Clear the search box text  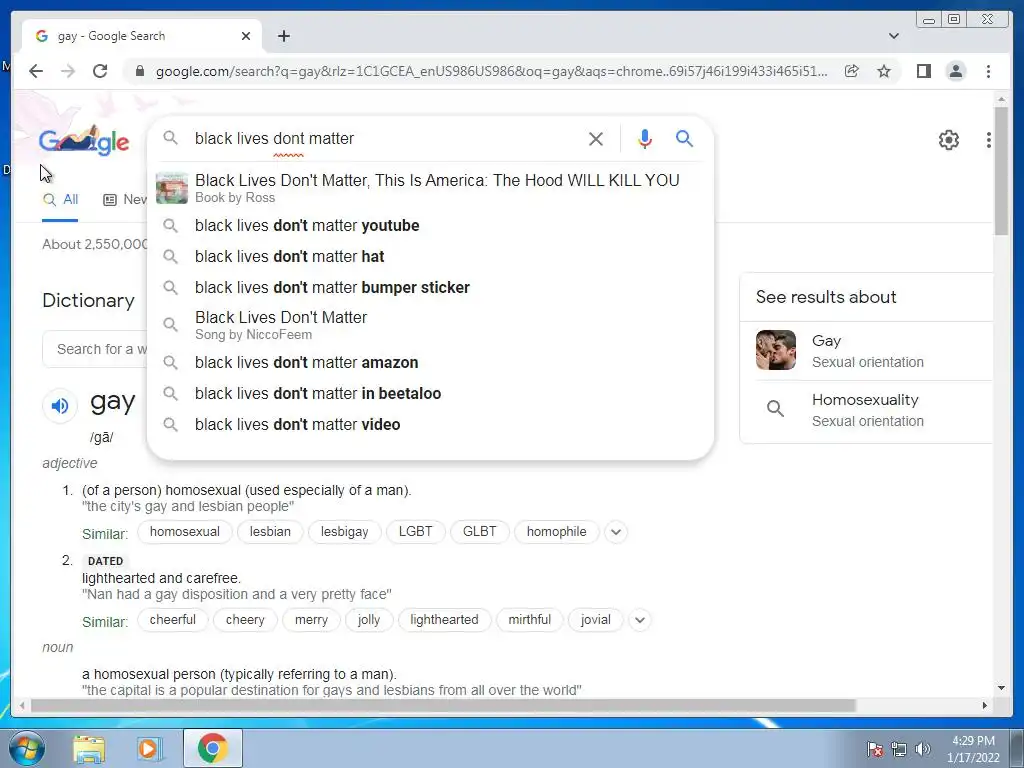(596, 138)
